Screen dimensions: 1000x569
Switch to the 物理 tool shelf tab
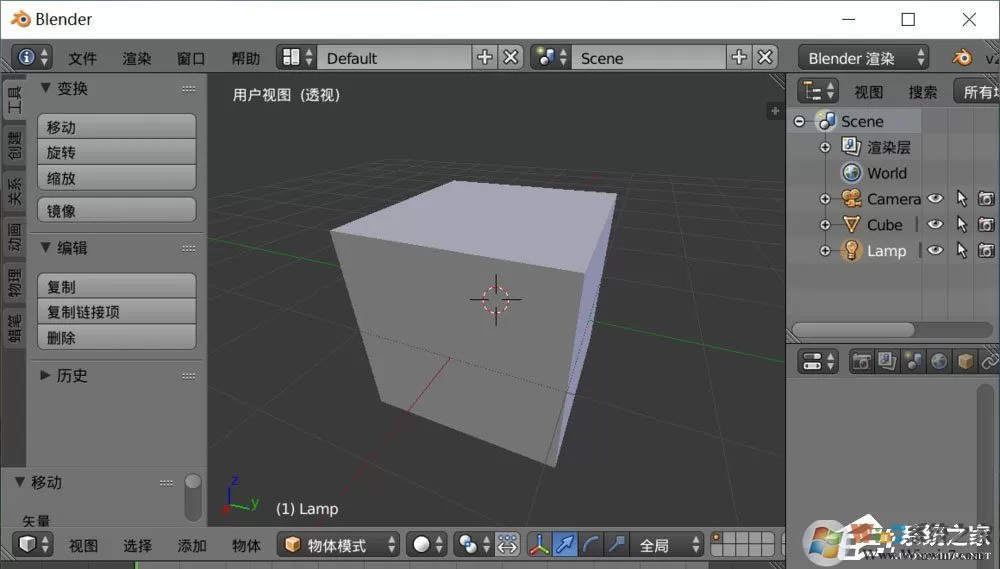pos(14,283)
